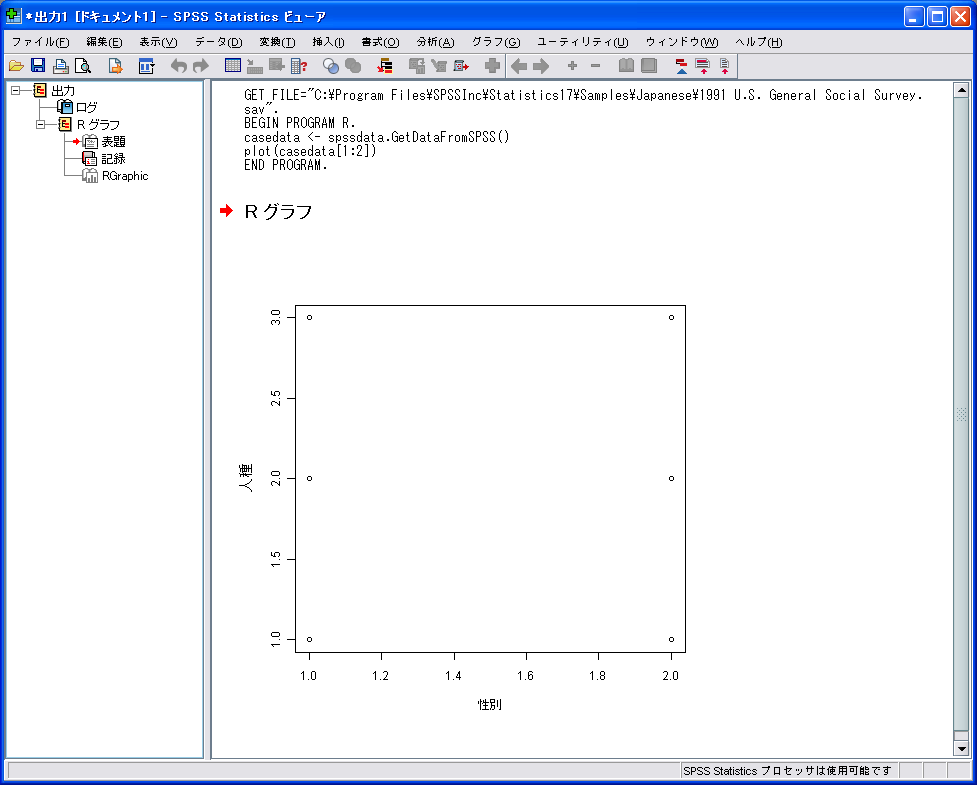The width and height of the screenshot is (977, 785).
Task: Click the Go to Data editor grid icon
Action: tap(232, 66)
